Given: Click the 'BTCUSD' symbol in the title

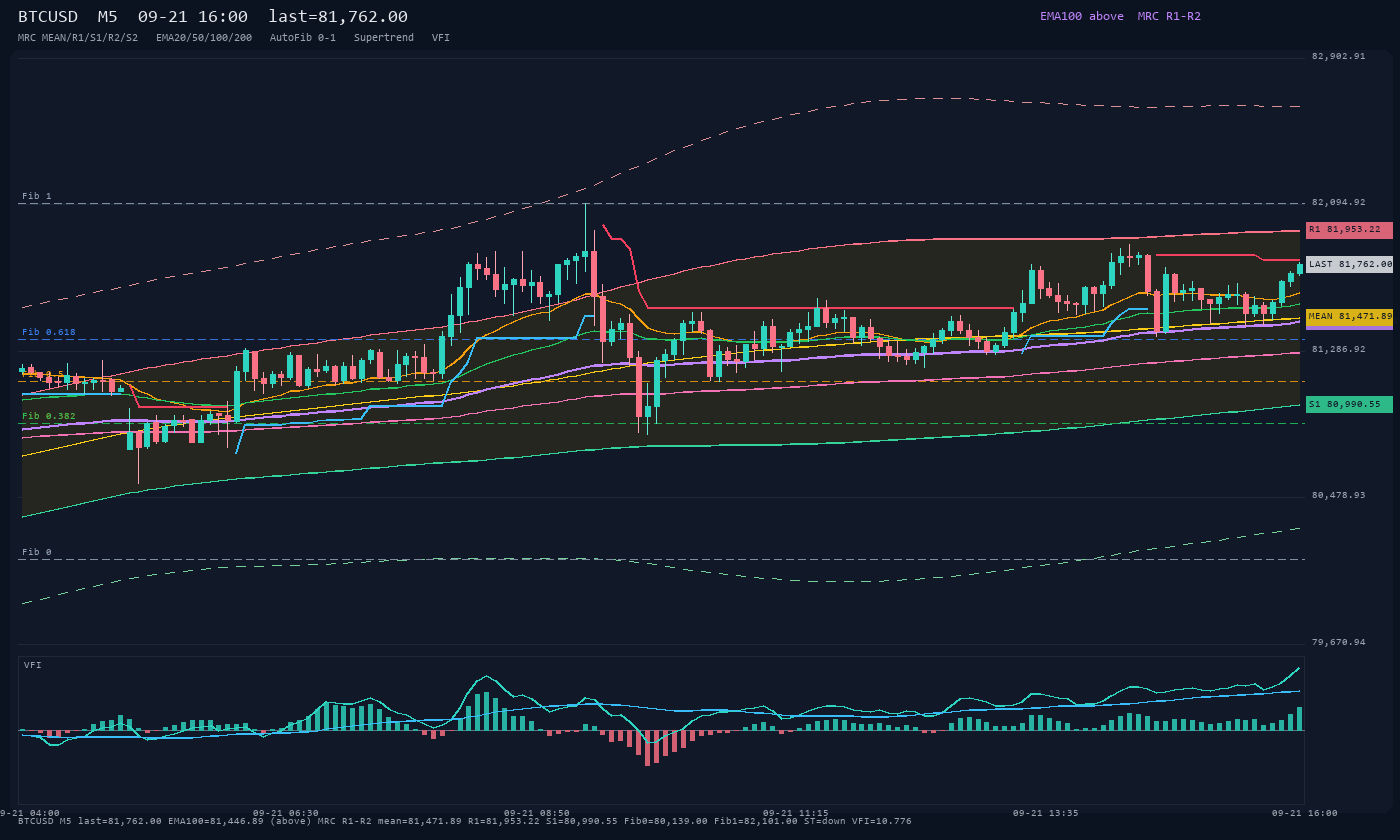Looking at the screenshot, I should click(50, 16).
